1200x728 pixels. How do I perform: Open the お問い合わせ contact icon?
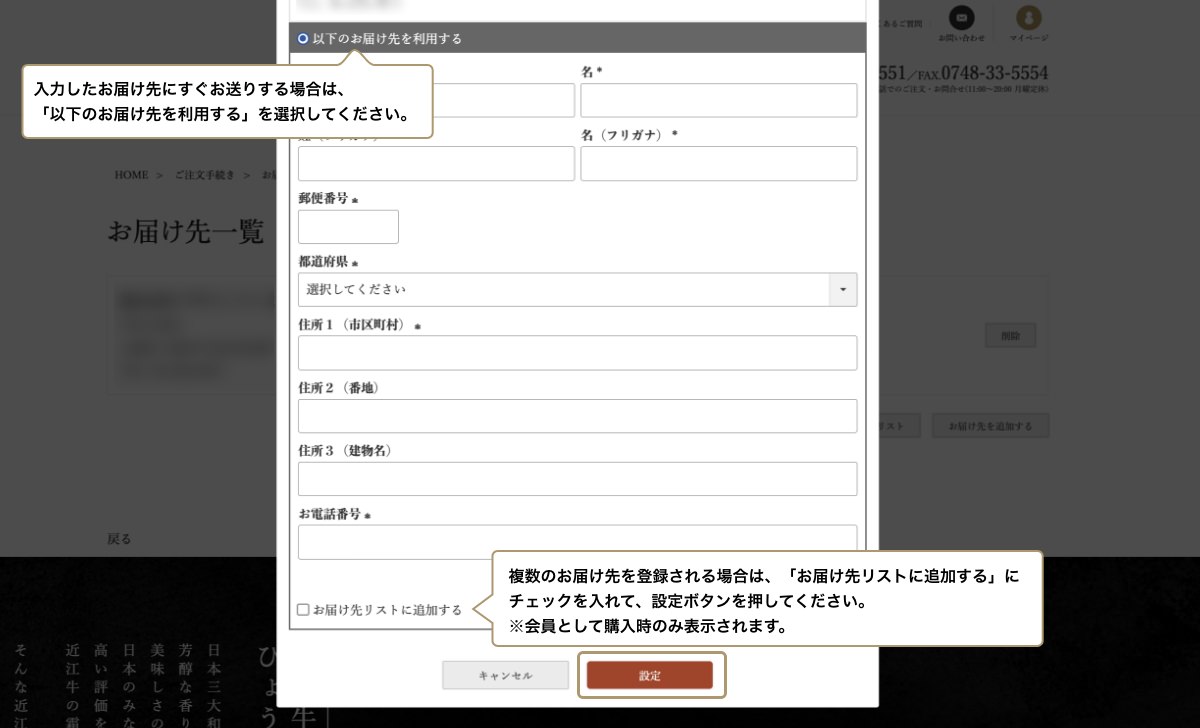click(961, 20)
